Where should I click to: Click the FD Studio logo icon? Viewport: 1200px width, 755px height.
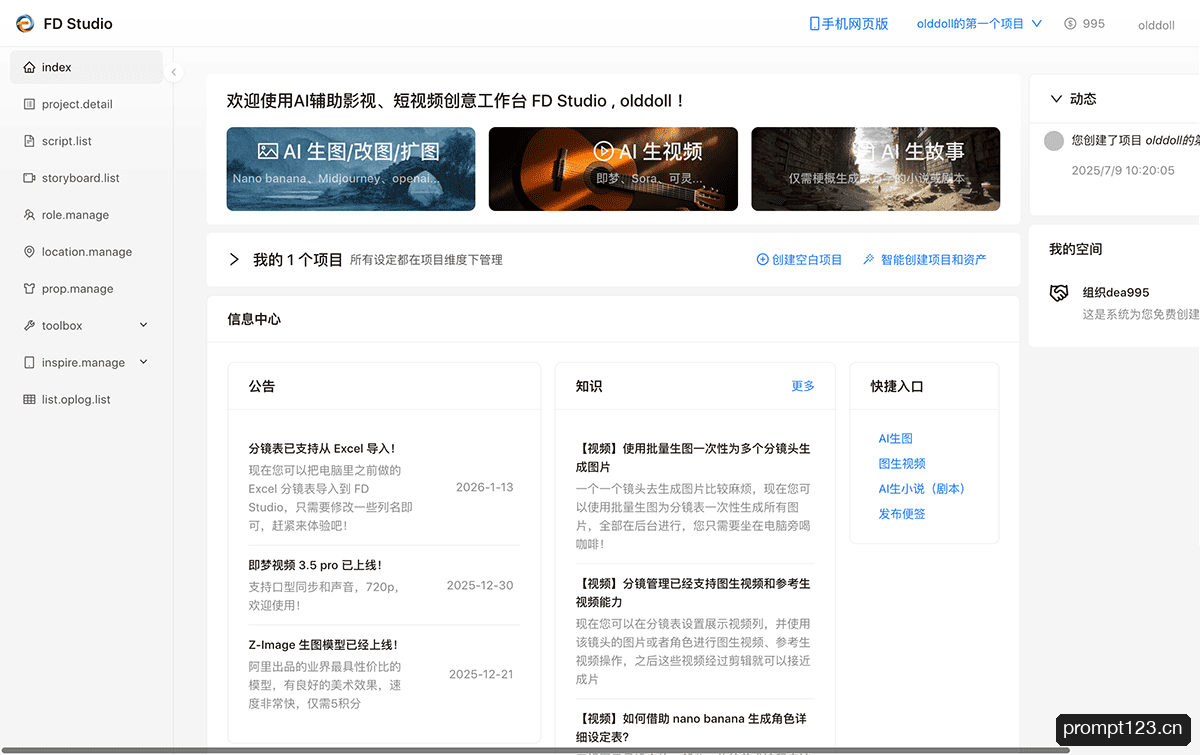(x=25, y=23)
